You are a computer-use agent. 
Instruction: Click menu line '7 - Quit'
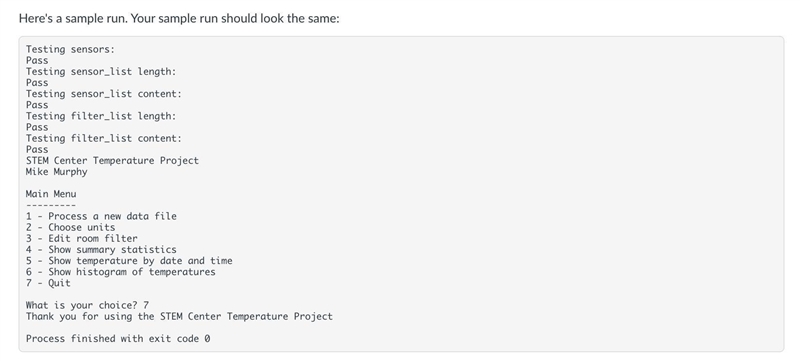pos(48,283)
